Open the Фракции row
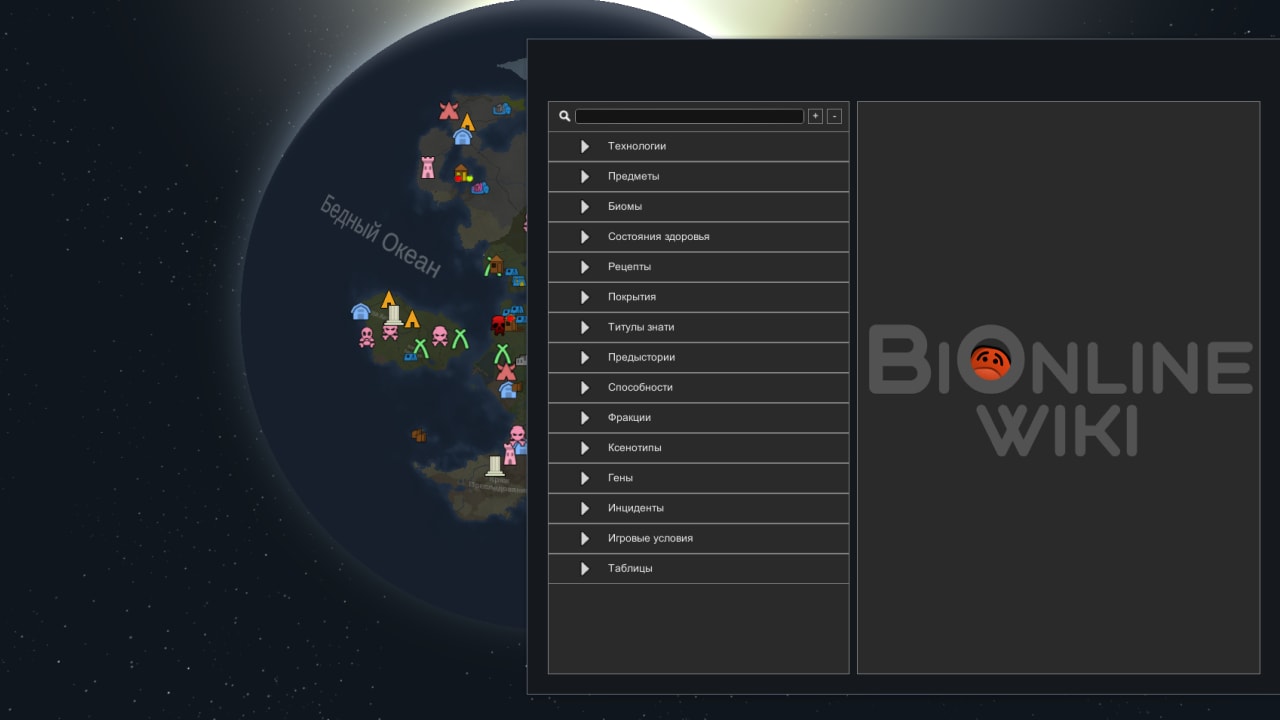 [698, 418]
